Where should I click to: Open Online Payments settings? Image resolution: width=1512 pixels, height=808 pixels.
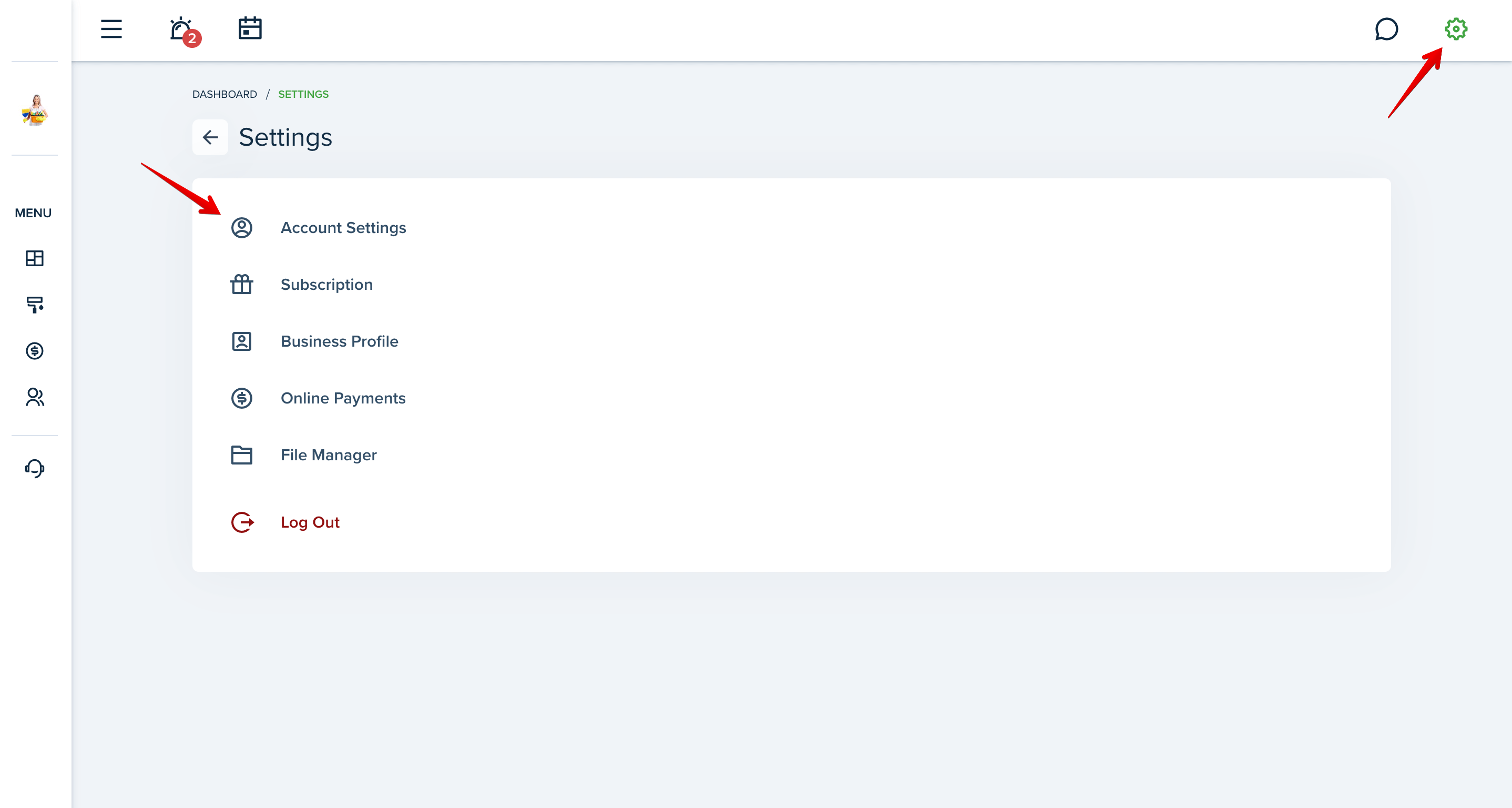pyautogui.click(x=343, y=399)
